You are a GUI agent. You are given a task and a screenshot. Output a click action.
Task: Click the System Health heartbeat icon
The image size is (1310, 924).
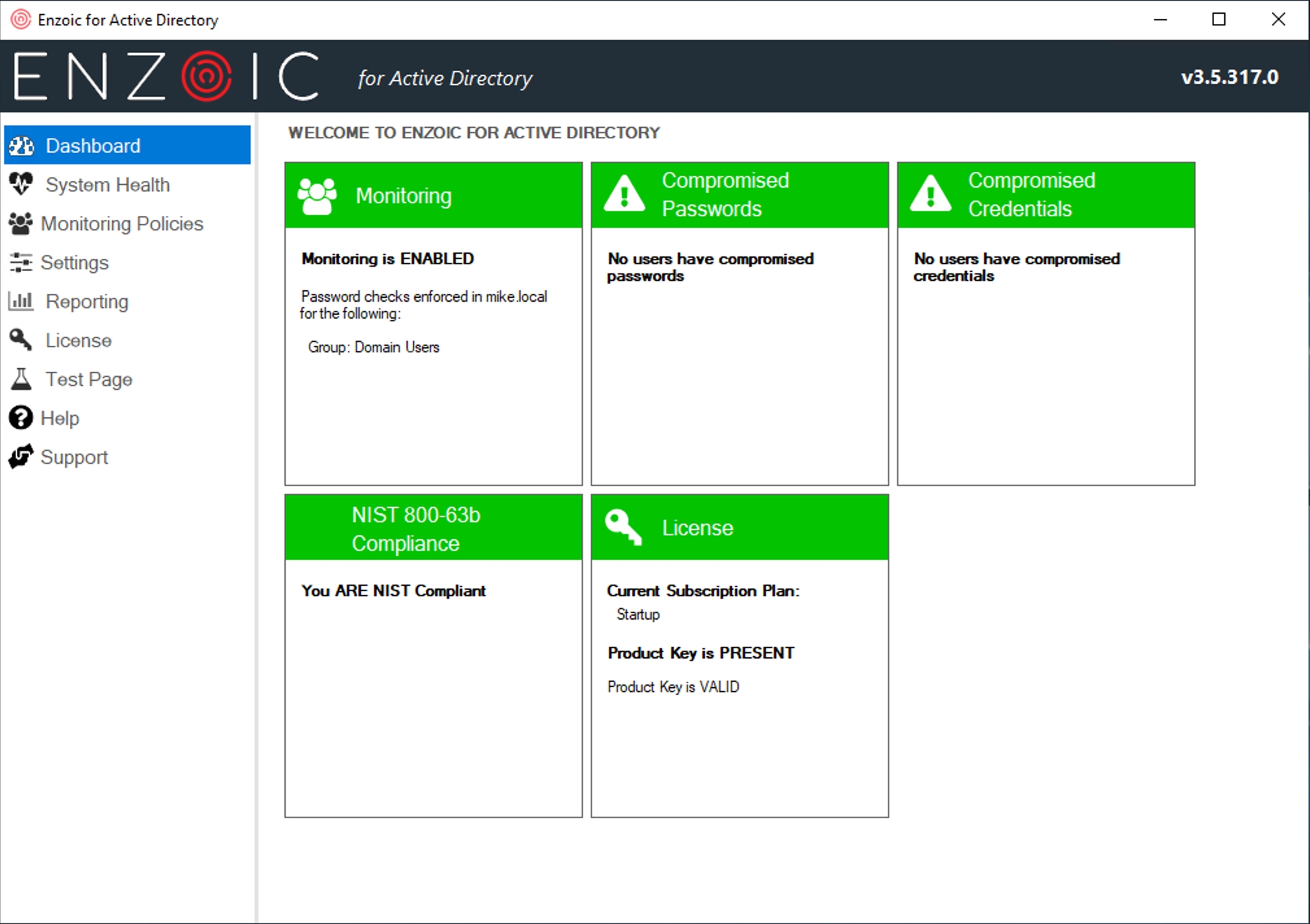click(x=21, y=184)
